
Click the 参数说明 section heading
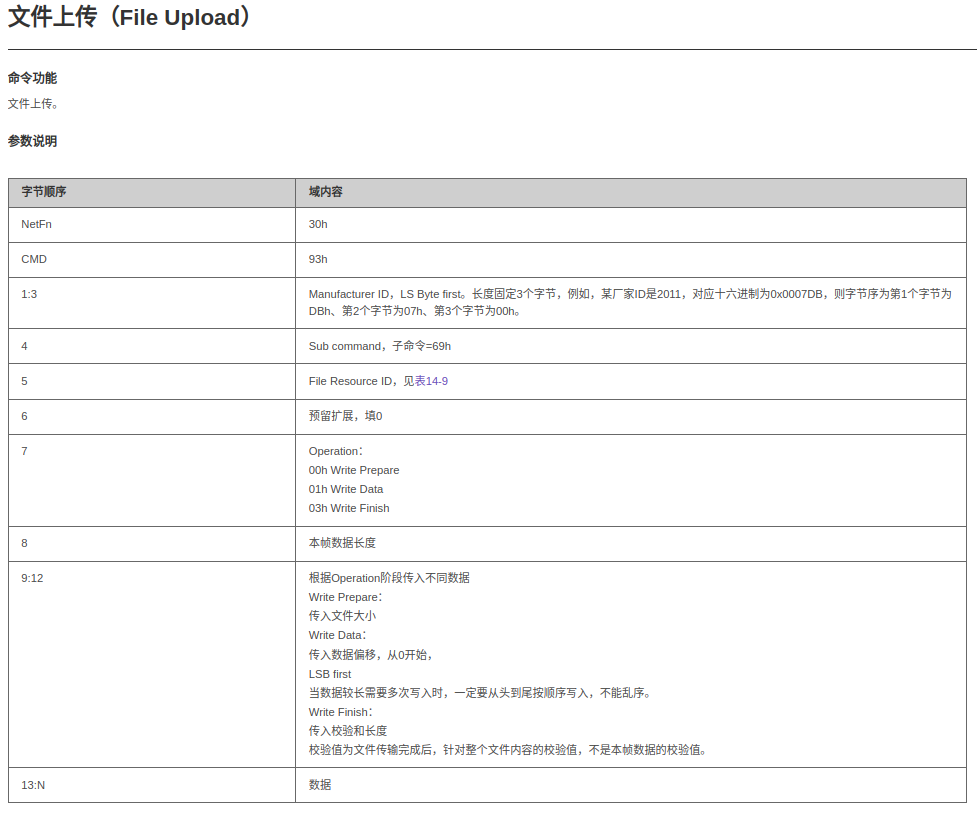pyautogui.click(x=32, y=141)
